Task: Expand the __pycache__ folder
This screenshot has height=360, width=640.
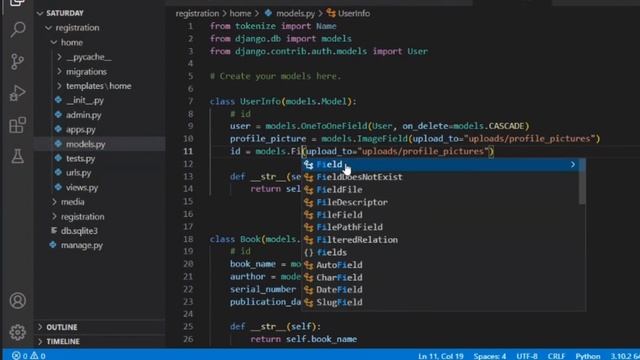Action: click(x=59, y=57)
